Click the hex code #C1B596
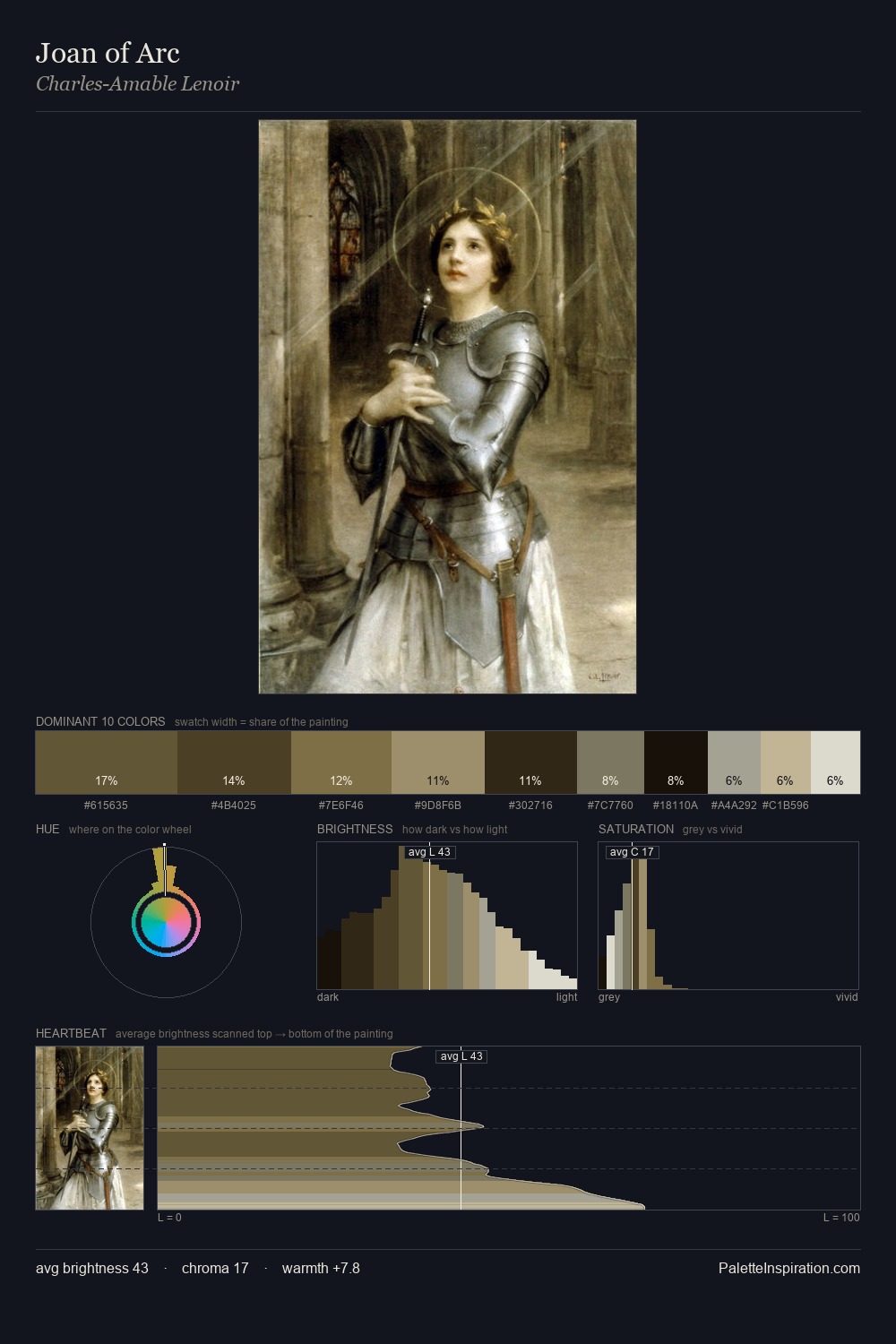 click(x=785, y=806)
